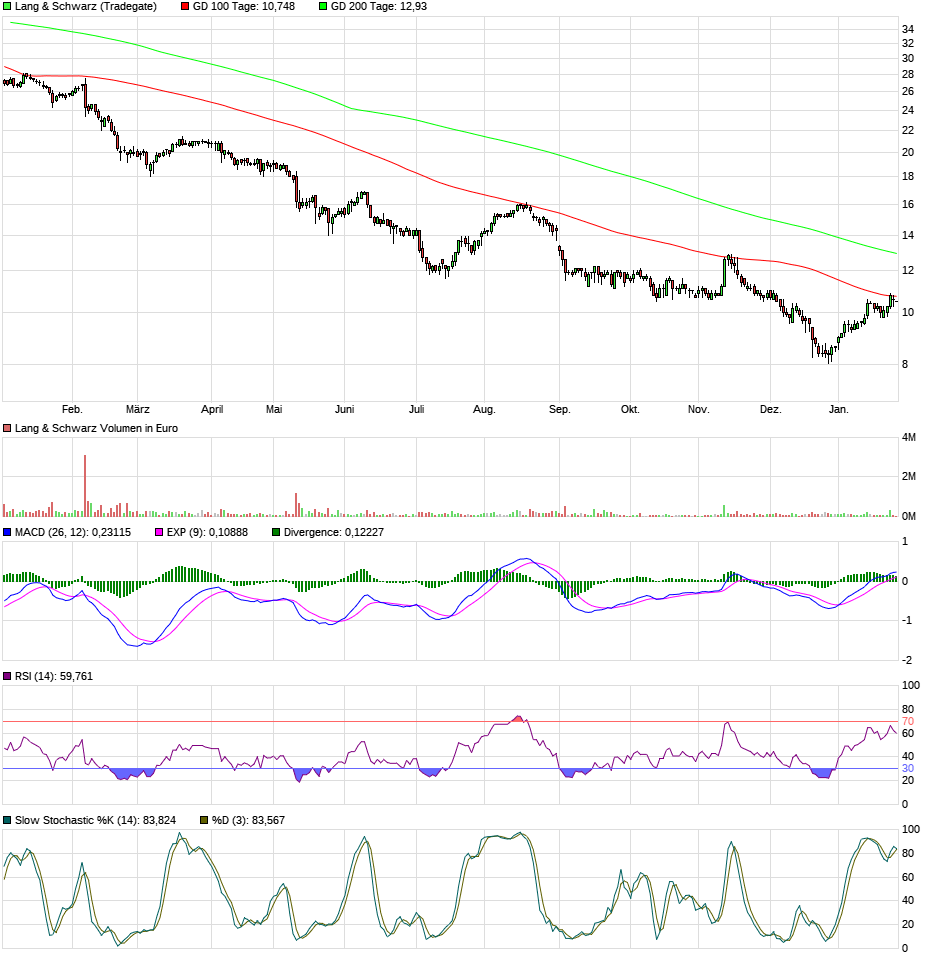
Task: Click the 'GD 200 Tage: 12,93' label
Action: click(x=379, y=7)
